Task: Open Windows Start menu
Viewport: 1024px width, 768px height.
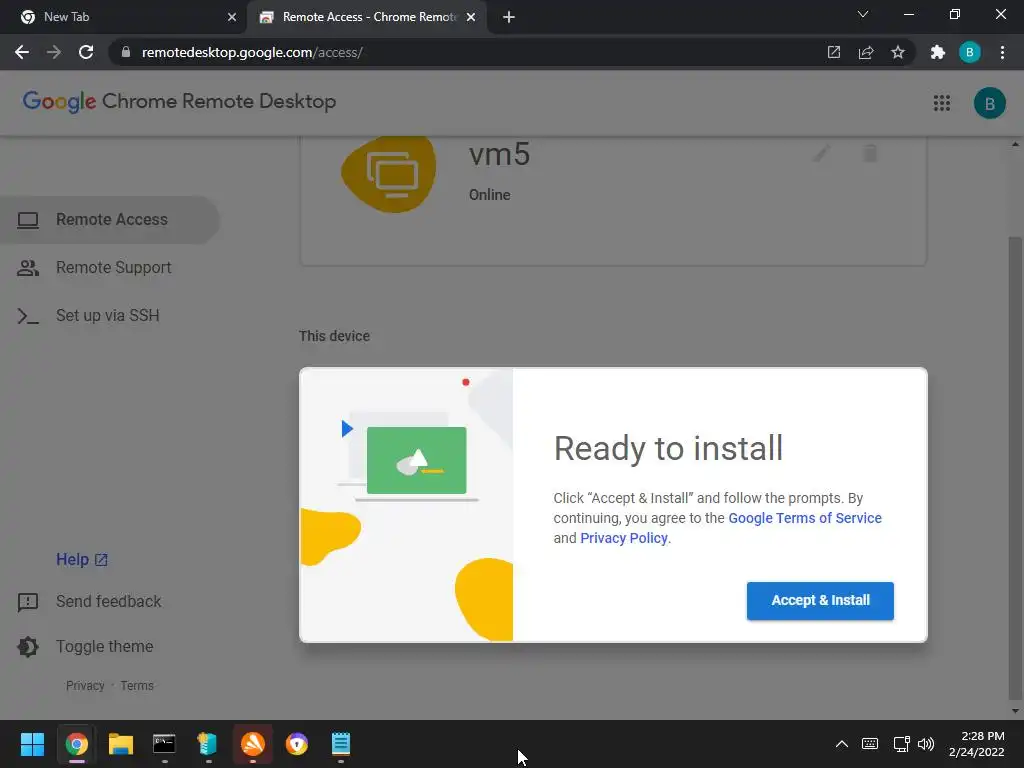Action: (x=32, y=744)
